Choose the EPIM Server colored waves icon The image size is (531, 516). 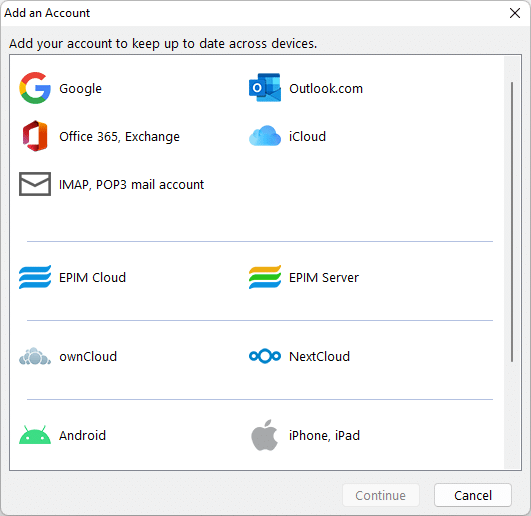(x=265, y=277)
